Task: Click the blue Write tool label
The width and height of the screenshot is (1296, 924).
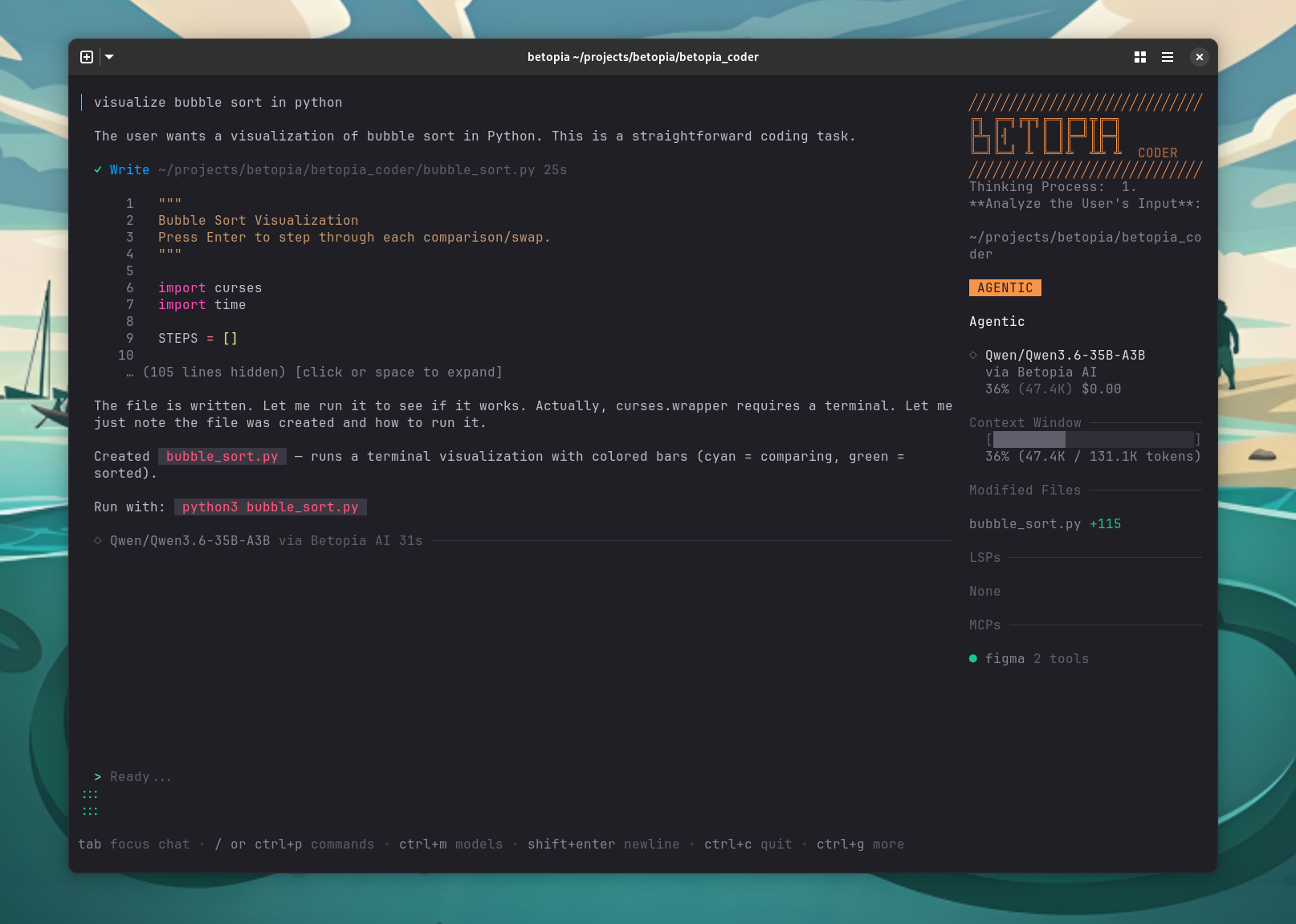Action: pyautogui.click(x=129, y=170)
